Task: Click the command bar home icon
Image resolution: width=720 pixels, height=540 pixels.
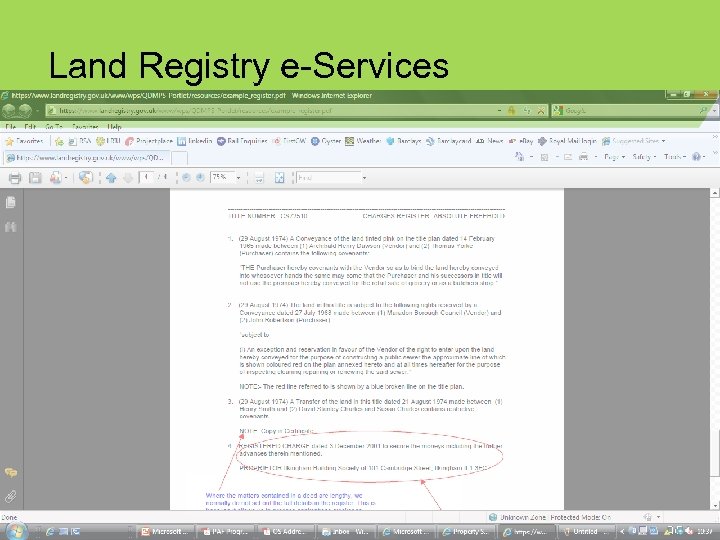Action: [520, 157]
